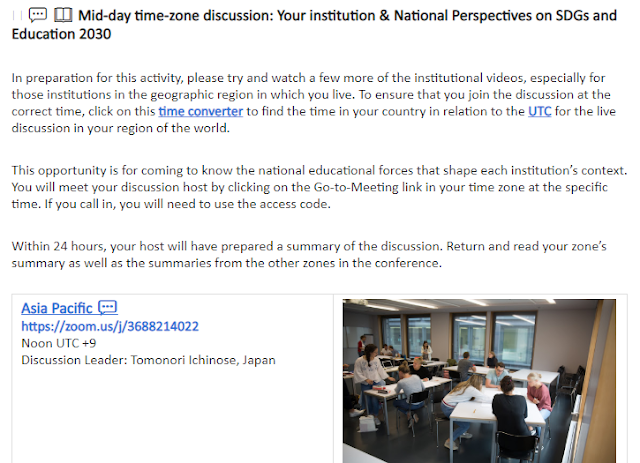640x463 pixels.
Task: Open the discussion icon next to Asia Pacific
Action: [108, 307]
